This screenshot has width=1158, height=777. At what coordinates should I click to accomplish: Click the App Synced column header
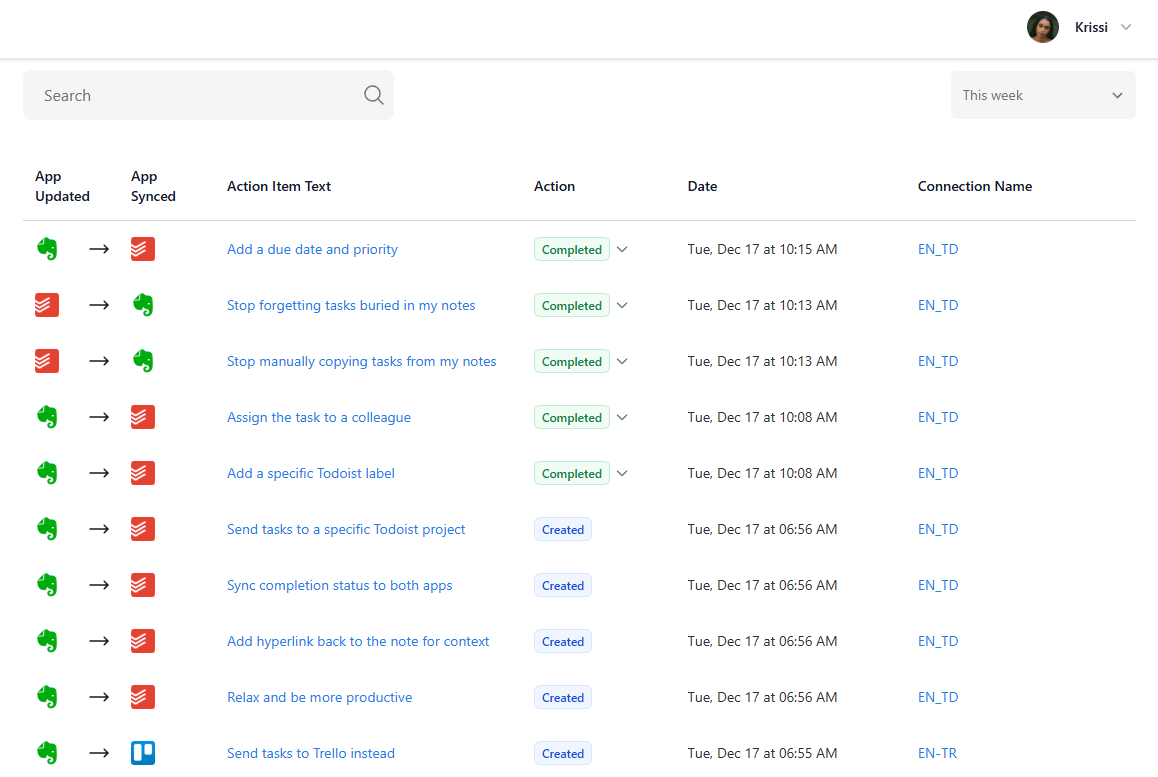pos(153,186)
